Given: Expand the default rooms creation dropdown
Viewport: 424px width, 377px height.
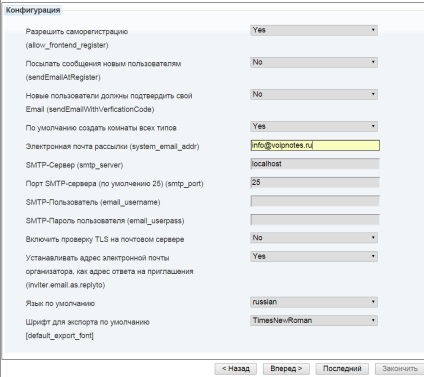Looking at the screenshot, I should [314, 126].
